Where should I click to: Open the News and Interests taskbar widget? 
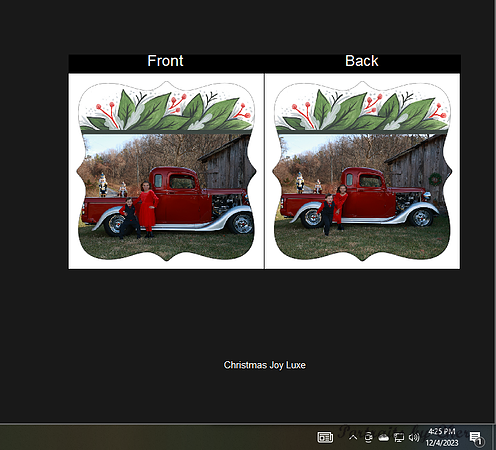[x=325, y=437]
